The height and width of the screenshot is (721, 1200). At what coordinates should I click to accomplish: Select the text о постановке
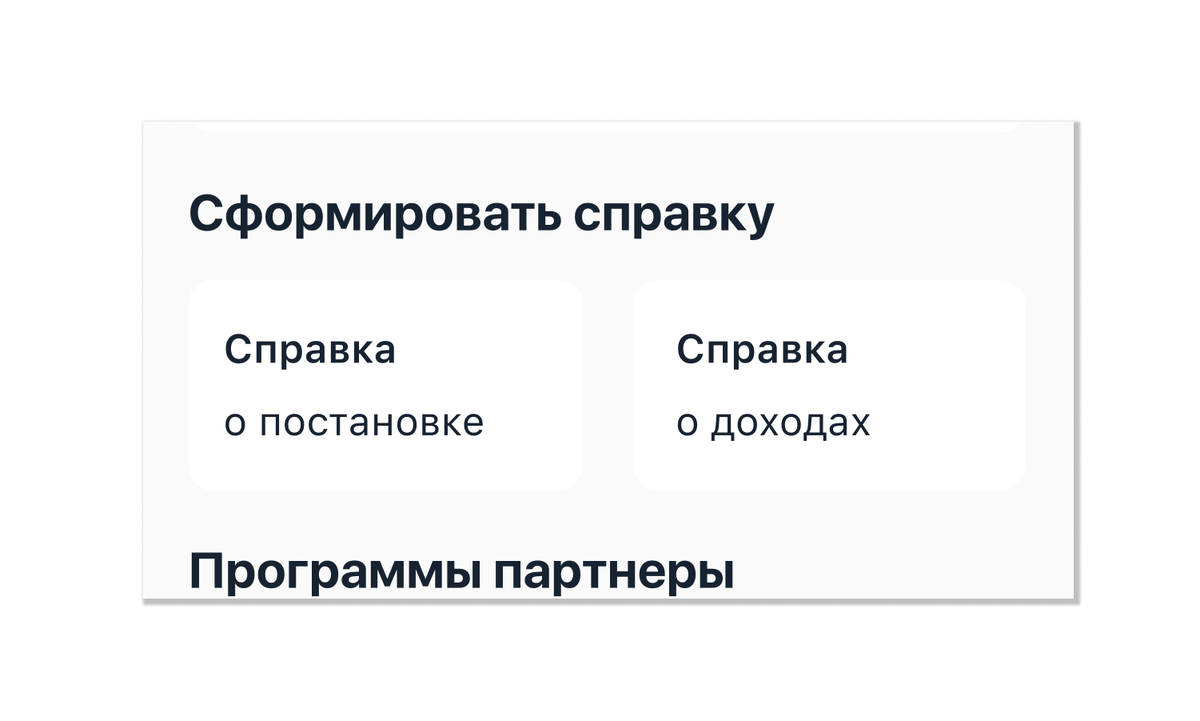pyautogui.click(x=353, y=423)
